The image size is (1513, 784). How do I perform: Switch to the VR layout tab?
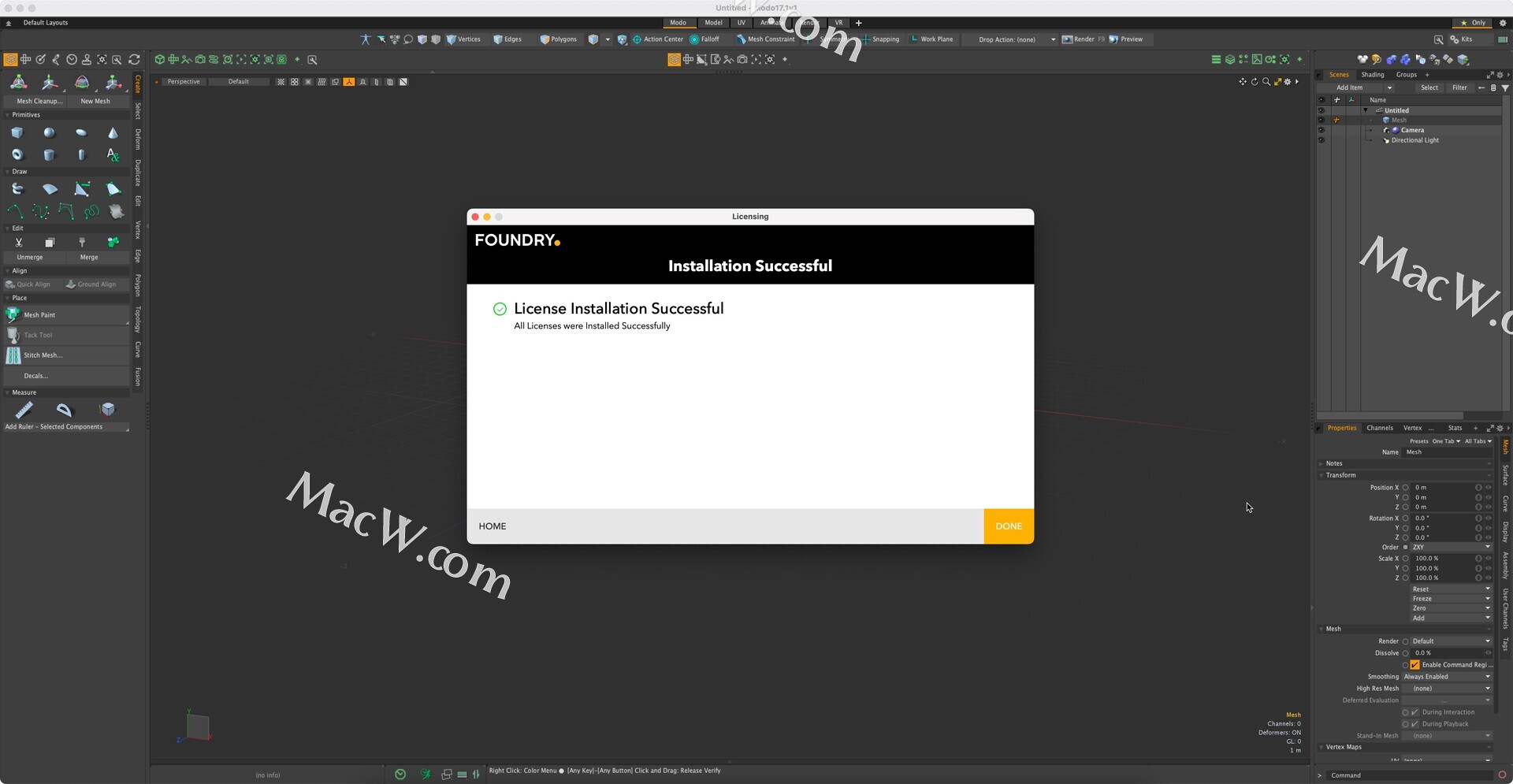coord(838,23)
